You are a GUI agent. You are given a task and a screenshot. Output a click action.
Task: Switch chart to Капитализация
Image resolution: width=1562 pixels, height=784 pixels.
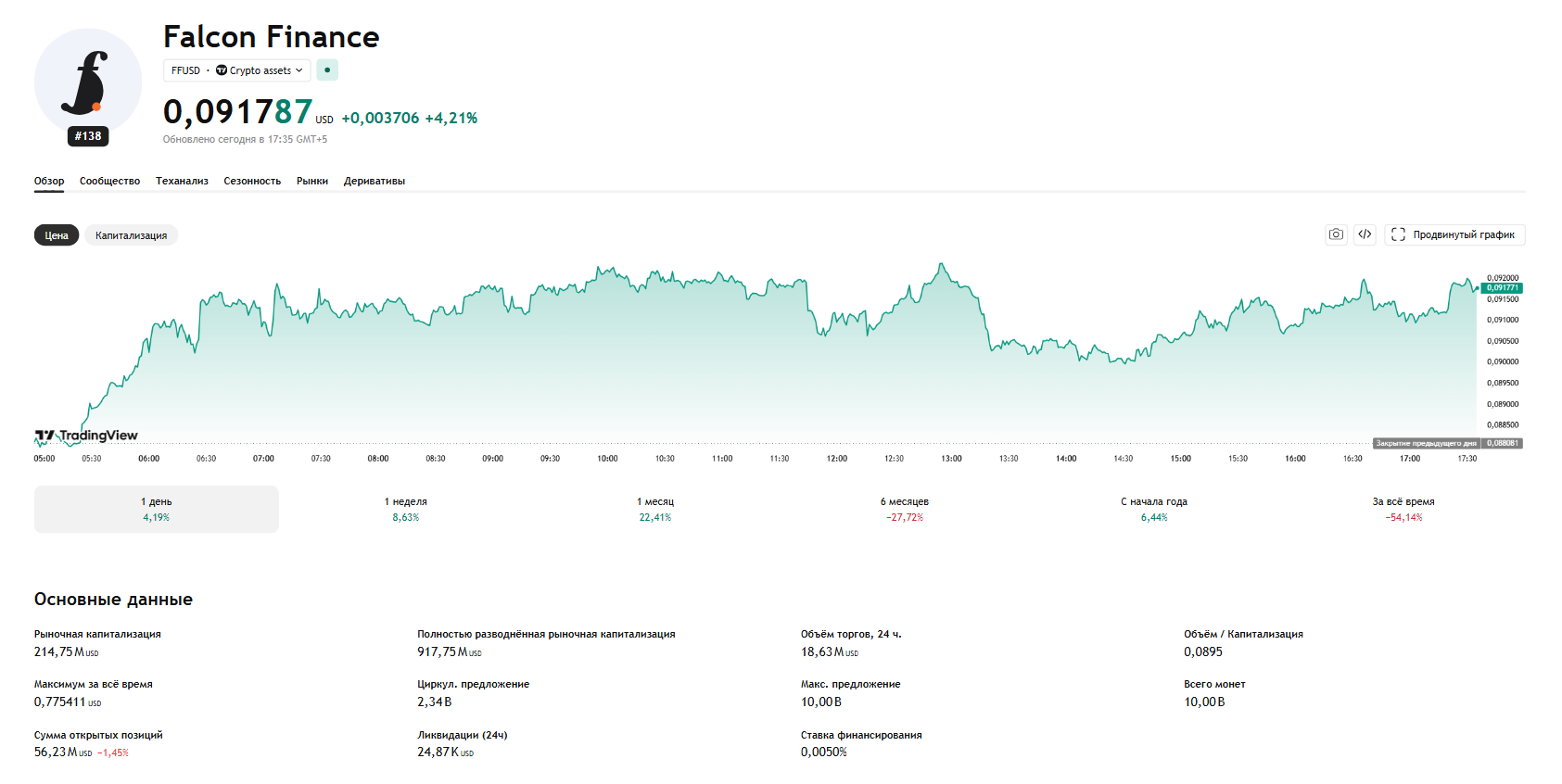point(132,235)
